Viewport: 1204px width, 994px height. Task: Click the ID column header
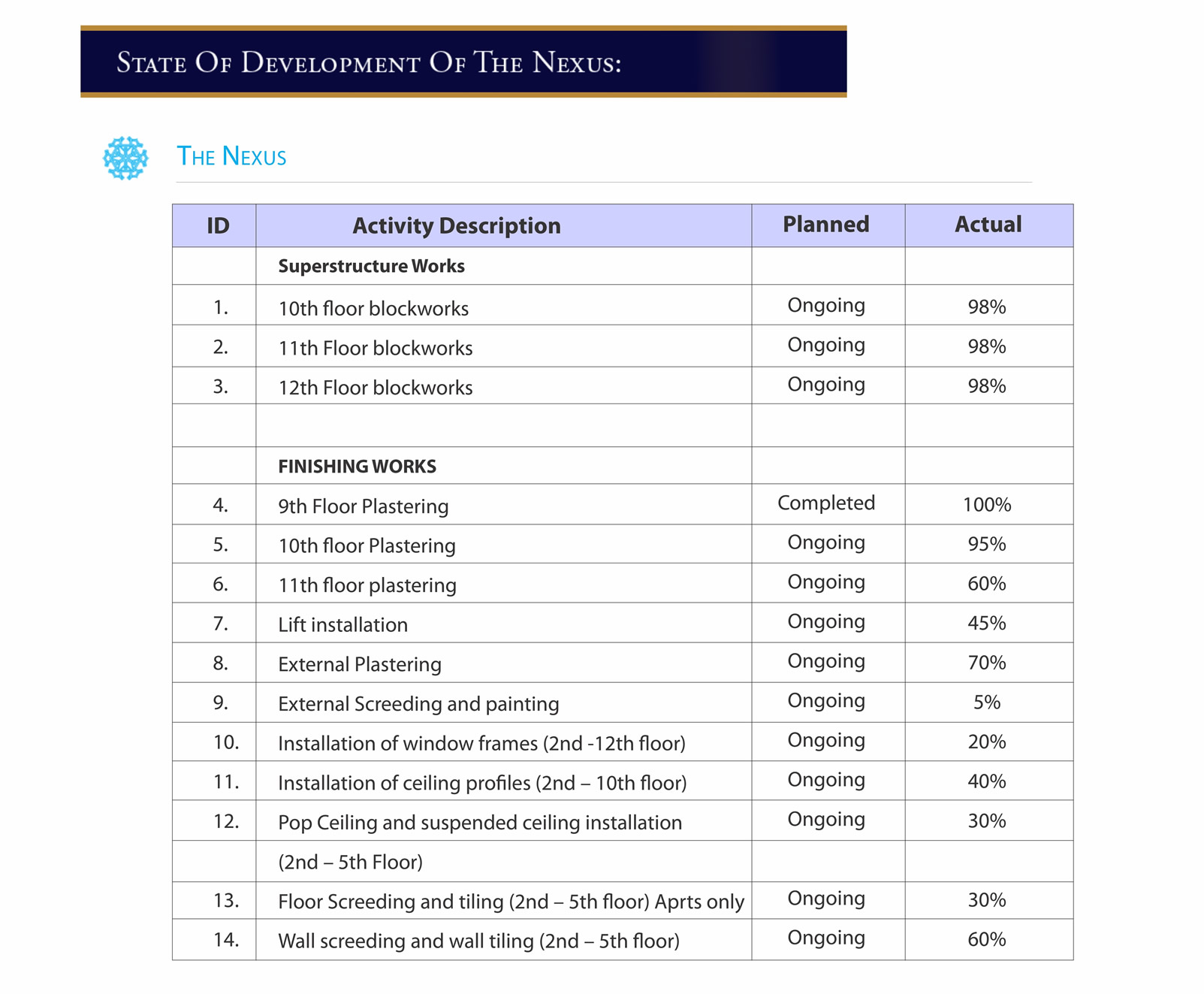(x=218, y=225)
